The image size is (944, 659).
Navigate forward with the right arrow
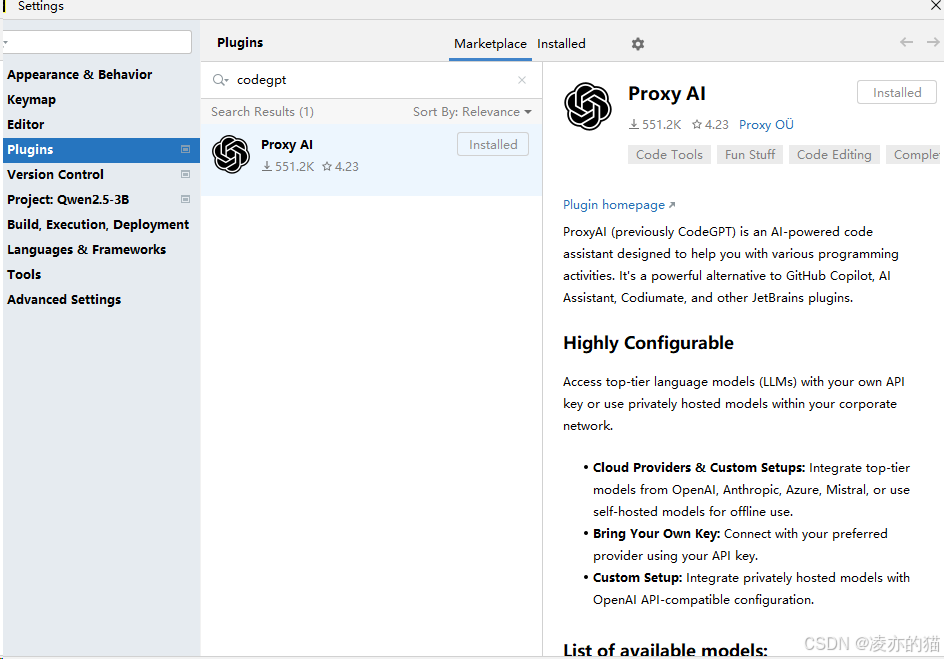click(933, 42)
